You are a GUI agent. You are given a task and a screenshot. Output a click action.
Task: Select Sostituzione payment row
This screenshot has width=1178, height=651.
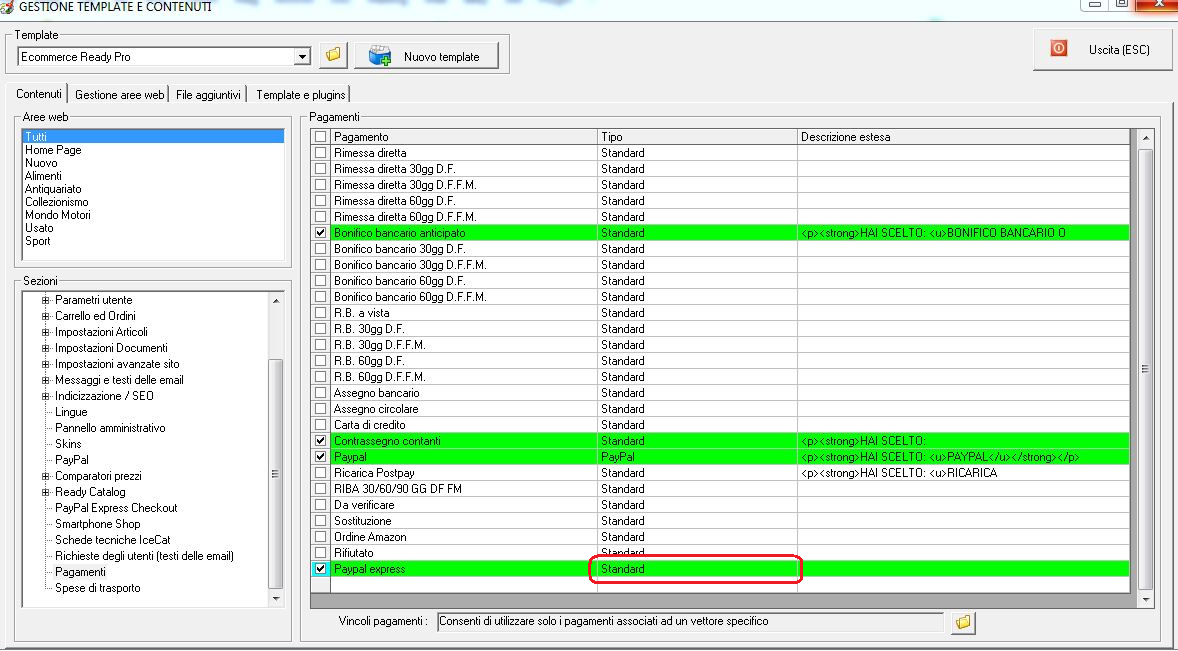click(720, 521)
